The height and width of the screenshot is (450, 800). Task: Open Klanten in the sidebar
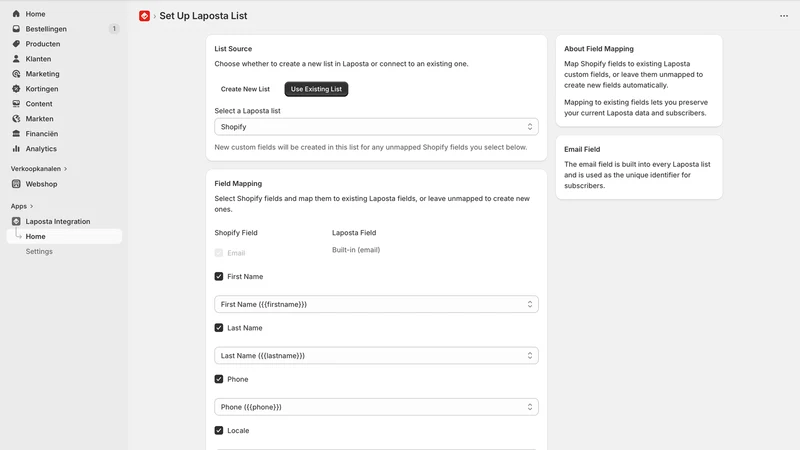click(x=38, y=59)
